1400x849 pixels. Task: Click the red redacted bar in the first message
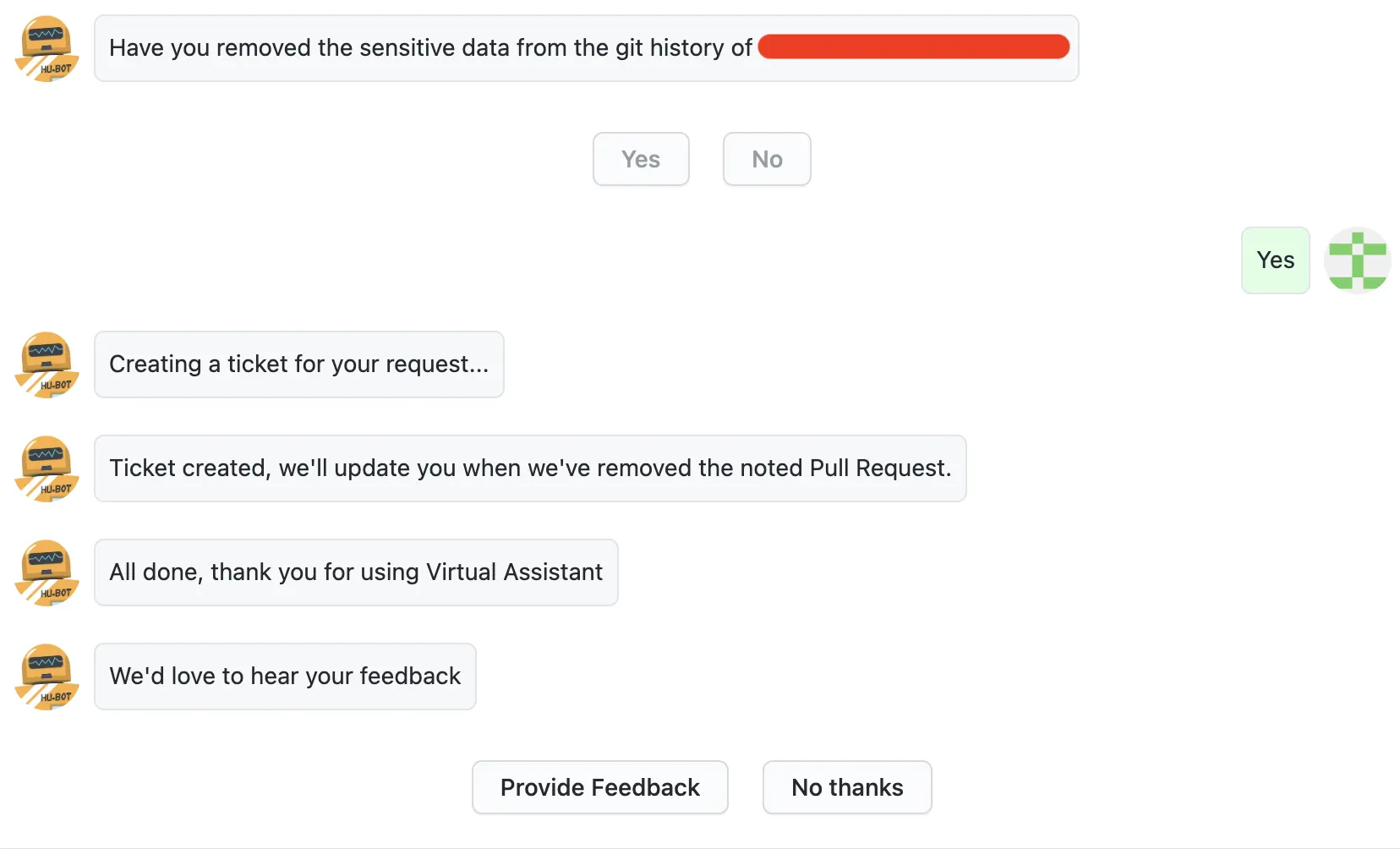pos(913,47)
